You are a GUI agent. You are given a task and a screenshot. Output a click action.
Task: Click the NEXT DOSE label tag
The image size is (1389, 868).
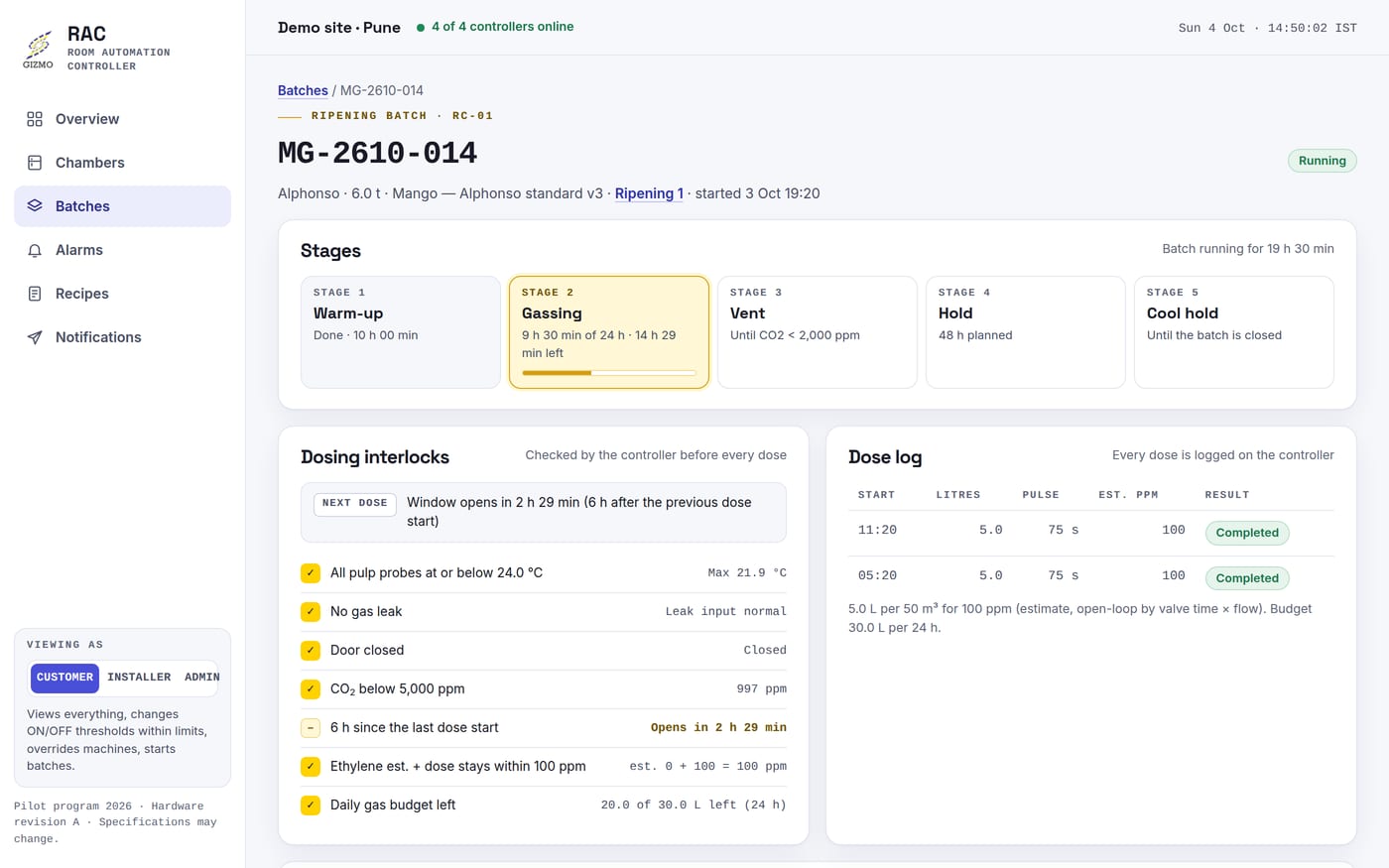355,504
